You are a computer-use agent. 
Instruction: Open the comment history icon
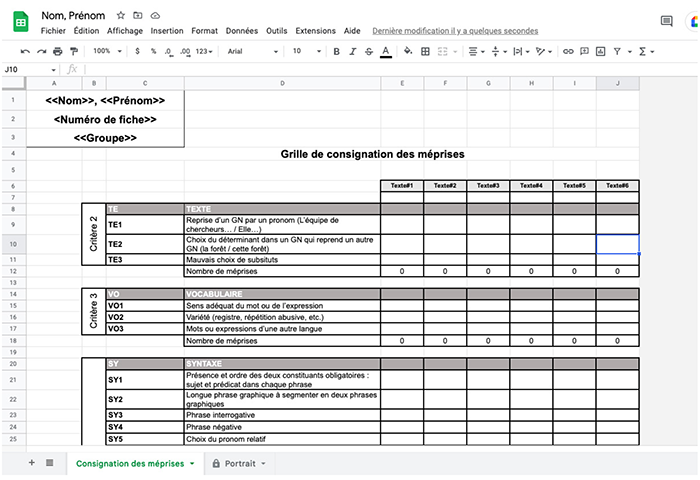[666, 21]
